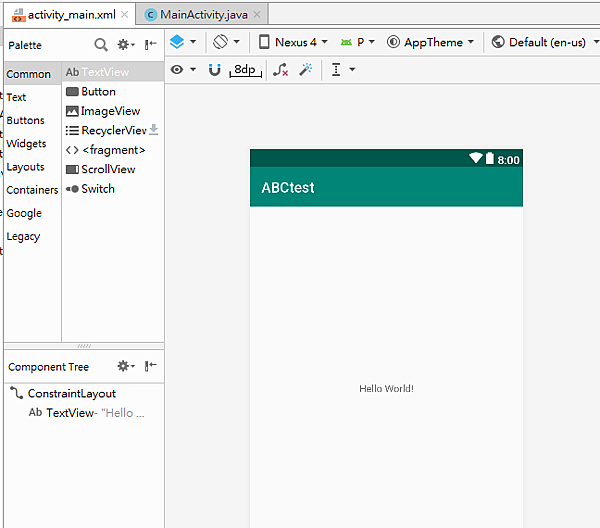
Task: Click the Palette search magnifier icon
Action: pos(101,45)
